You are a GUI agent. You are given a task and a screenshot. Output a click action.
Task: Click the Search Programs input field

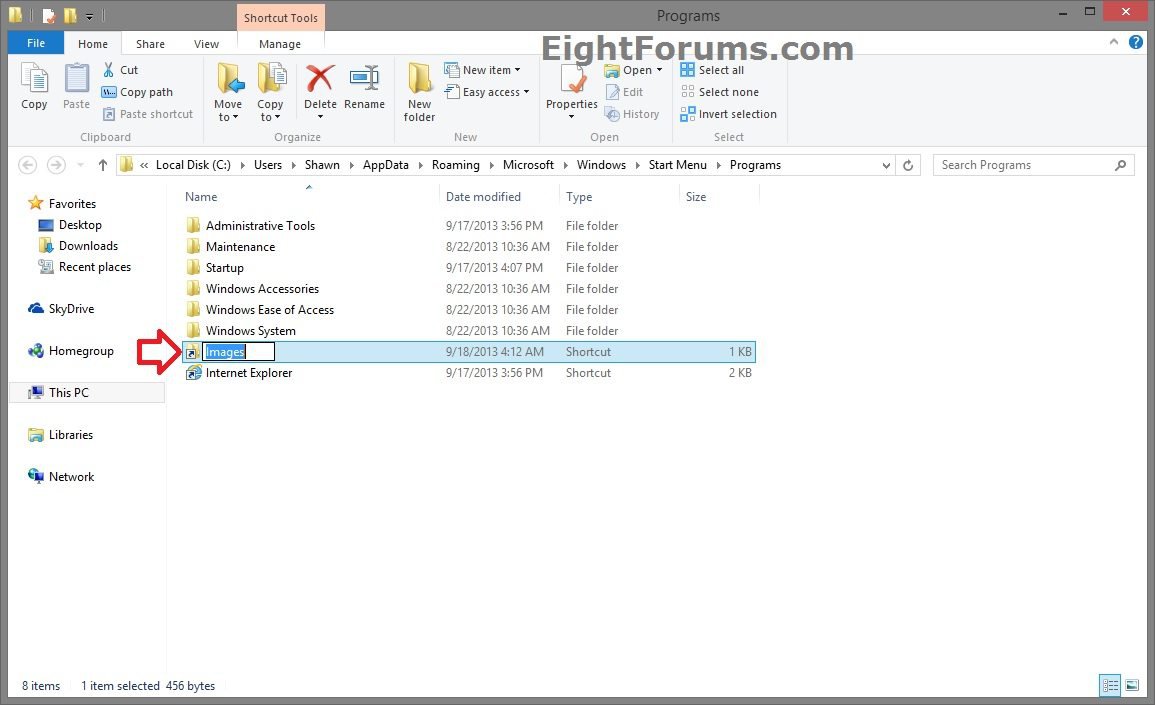pyautogui.click(x=1023, y=165)
